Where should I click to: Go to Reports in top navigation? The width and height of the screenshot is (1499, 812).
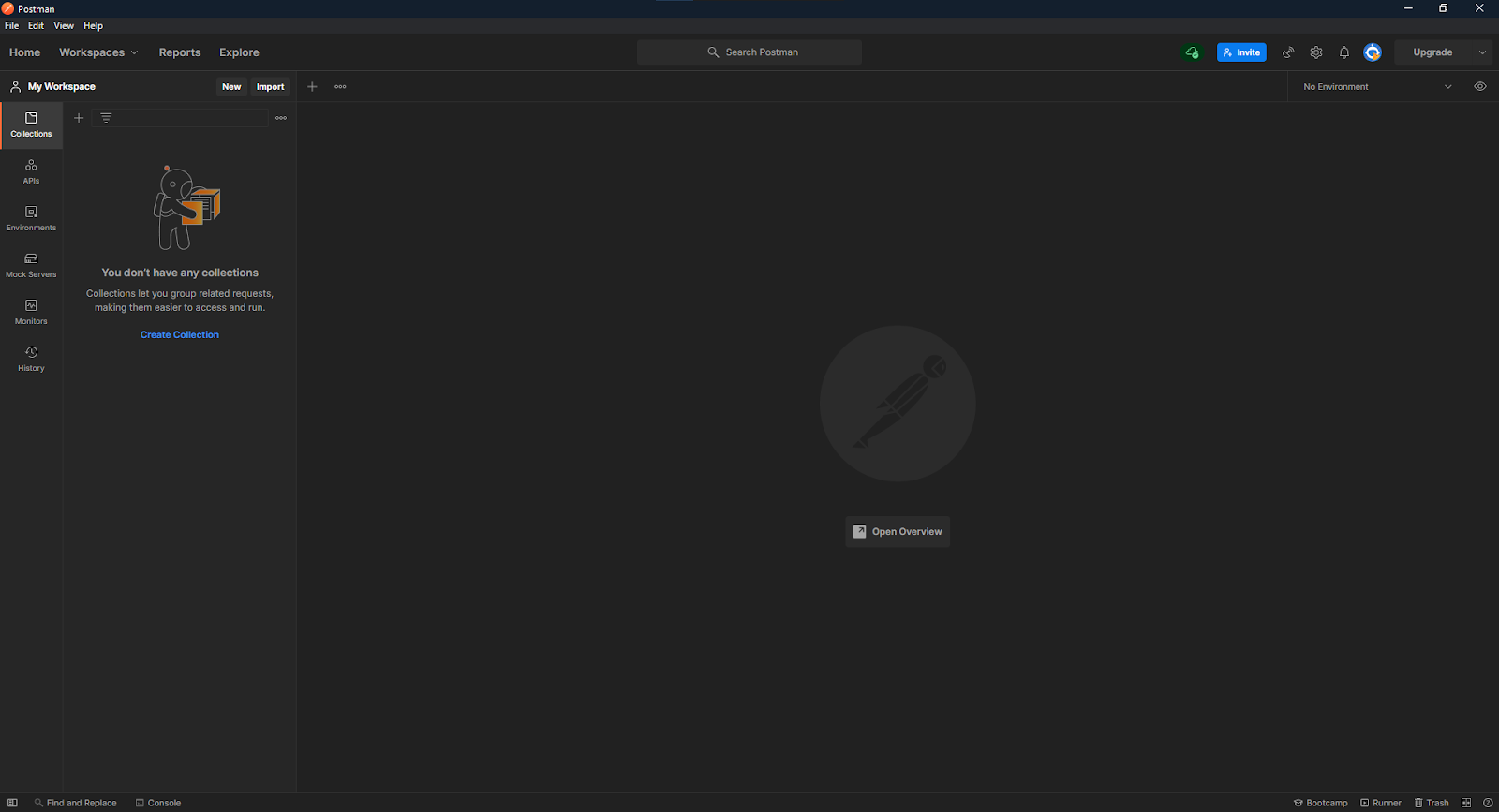click(180, 52)
